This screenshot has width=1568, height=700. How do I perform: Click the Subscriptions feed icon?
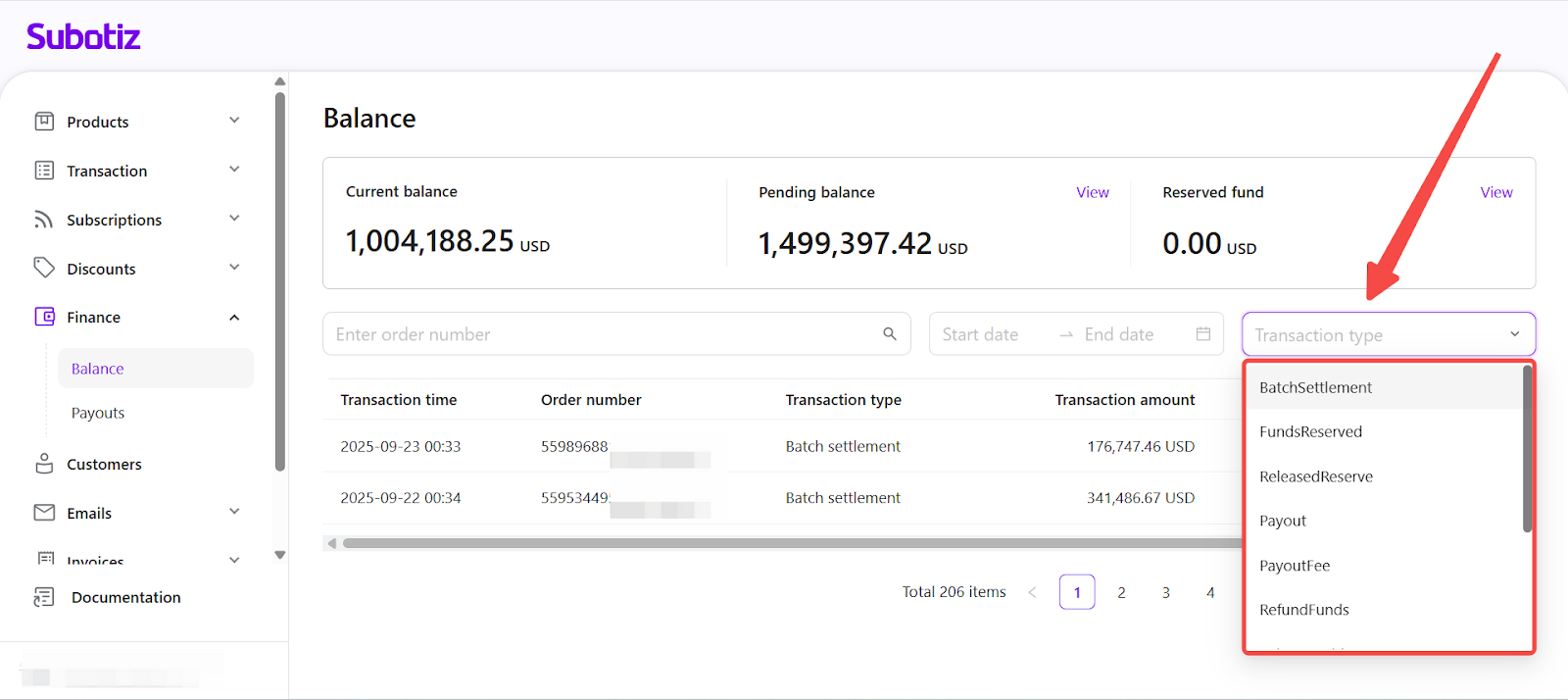click(44, 220)
